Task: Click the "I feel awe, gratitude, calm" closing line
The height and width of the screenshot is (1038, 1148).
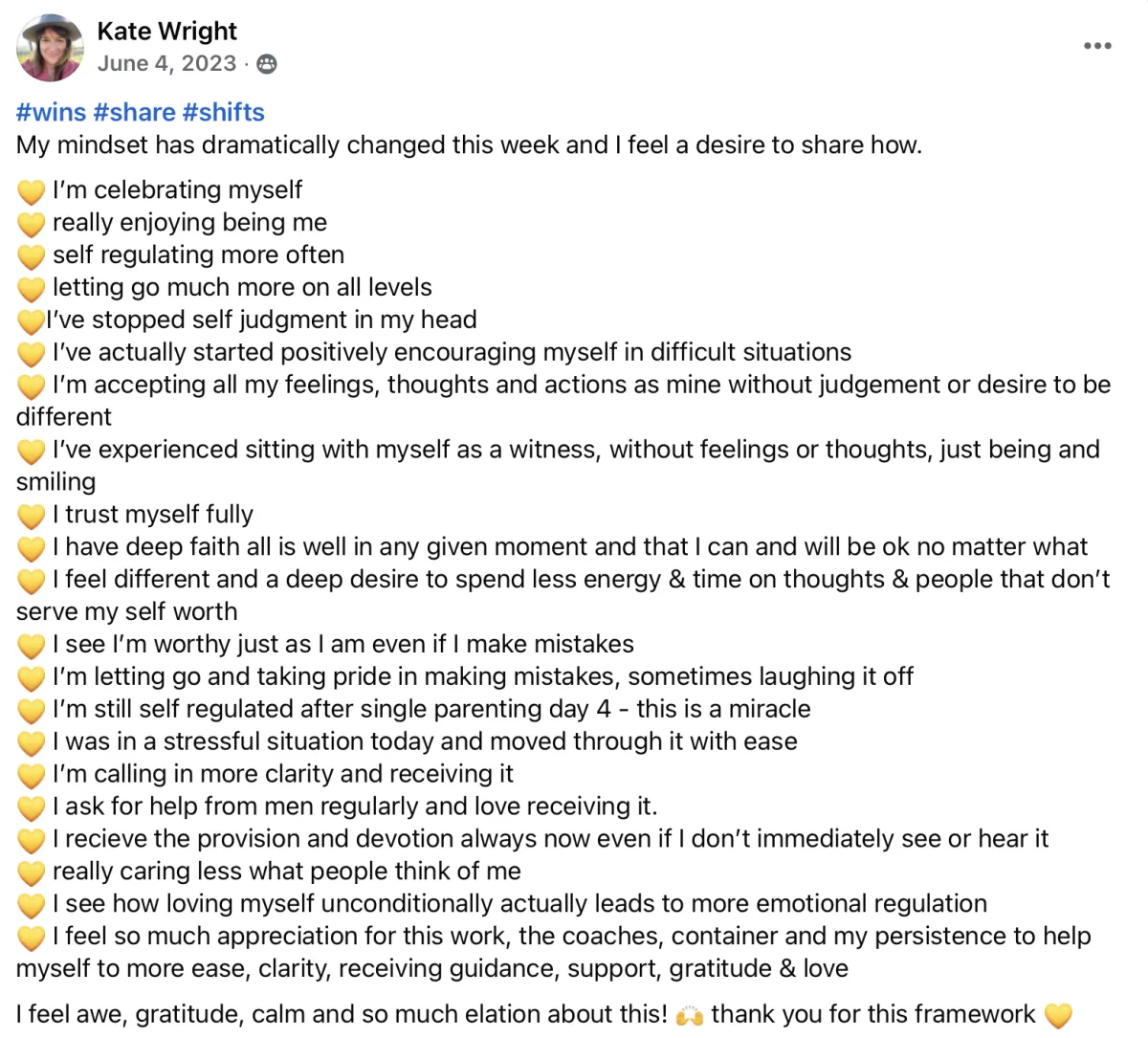Action: 342,1014
